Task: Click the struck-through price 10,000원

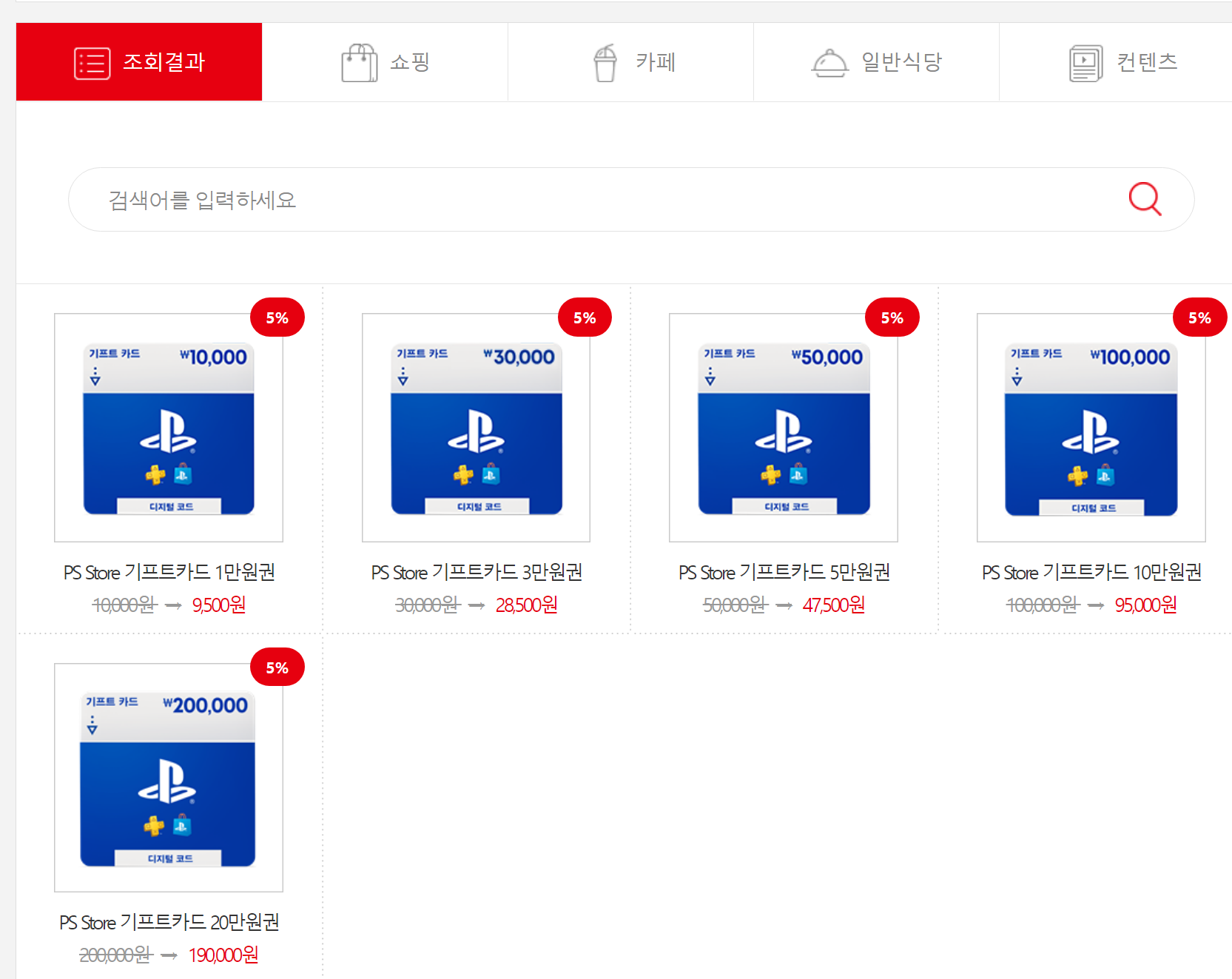Action: [x=124, y=605]
